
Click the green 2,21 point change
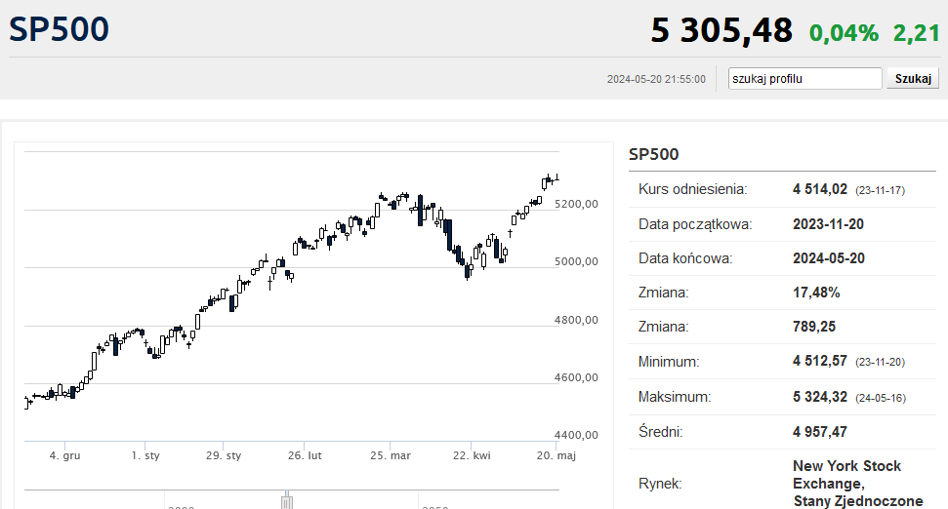(x=917, y=33)
